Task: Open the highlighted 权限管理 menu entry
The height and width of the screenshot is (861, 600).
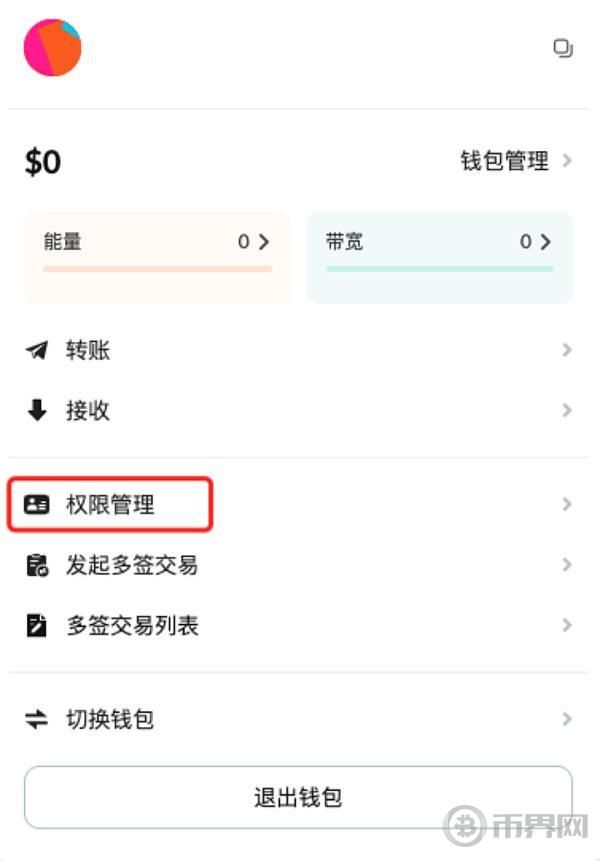Action: (x=112, y=505)
